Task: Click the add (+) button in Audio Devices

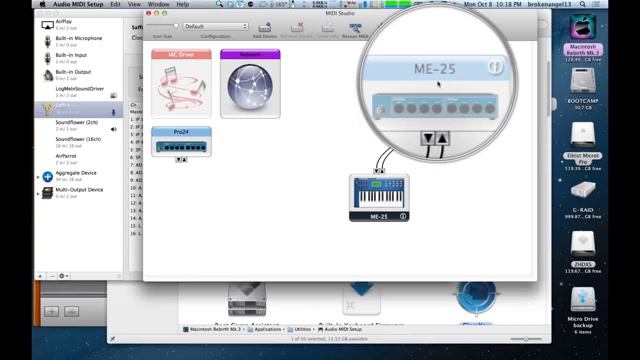Action: point(40,276)
